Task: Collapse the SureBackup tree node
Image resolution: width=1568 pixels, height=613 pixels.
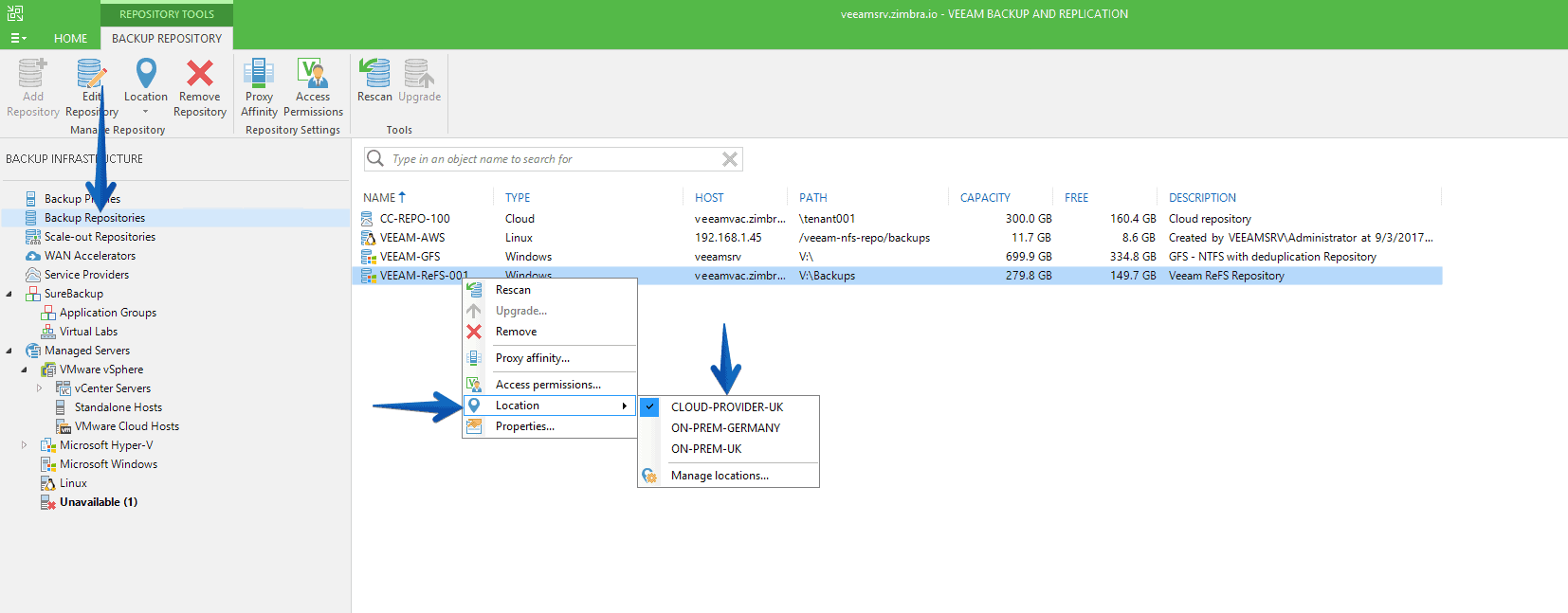Action: tap(9, 294)
